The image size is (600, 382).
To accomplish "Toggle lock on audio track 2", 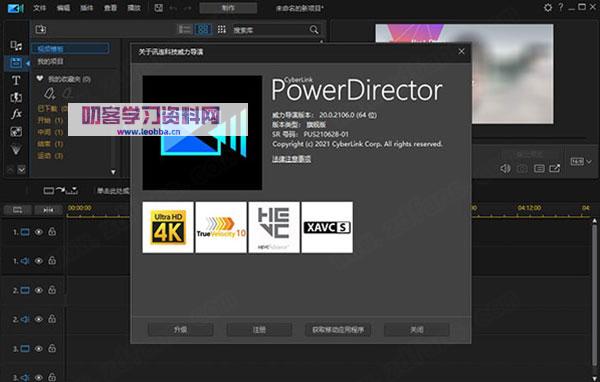I will [52, 318].
